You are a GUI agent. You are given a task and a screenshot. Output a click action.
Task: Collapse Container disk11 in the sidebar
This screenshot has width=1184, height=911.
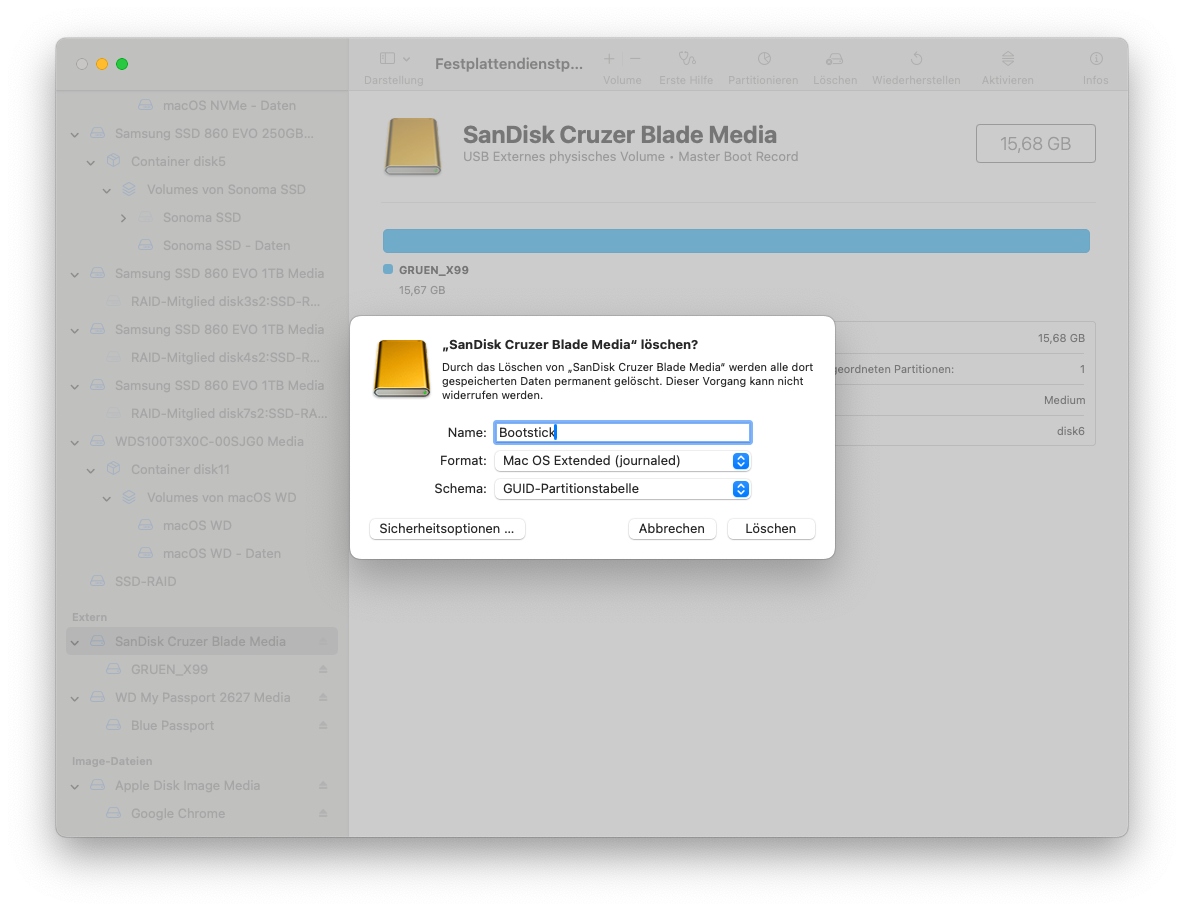click(x=91, y=471)
